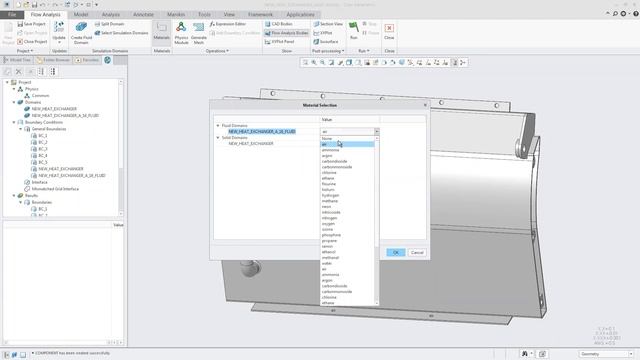This screenshot has height=360, width=640.
Task: Collapse the Physics tree node
Action: pos(14,89)
